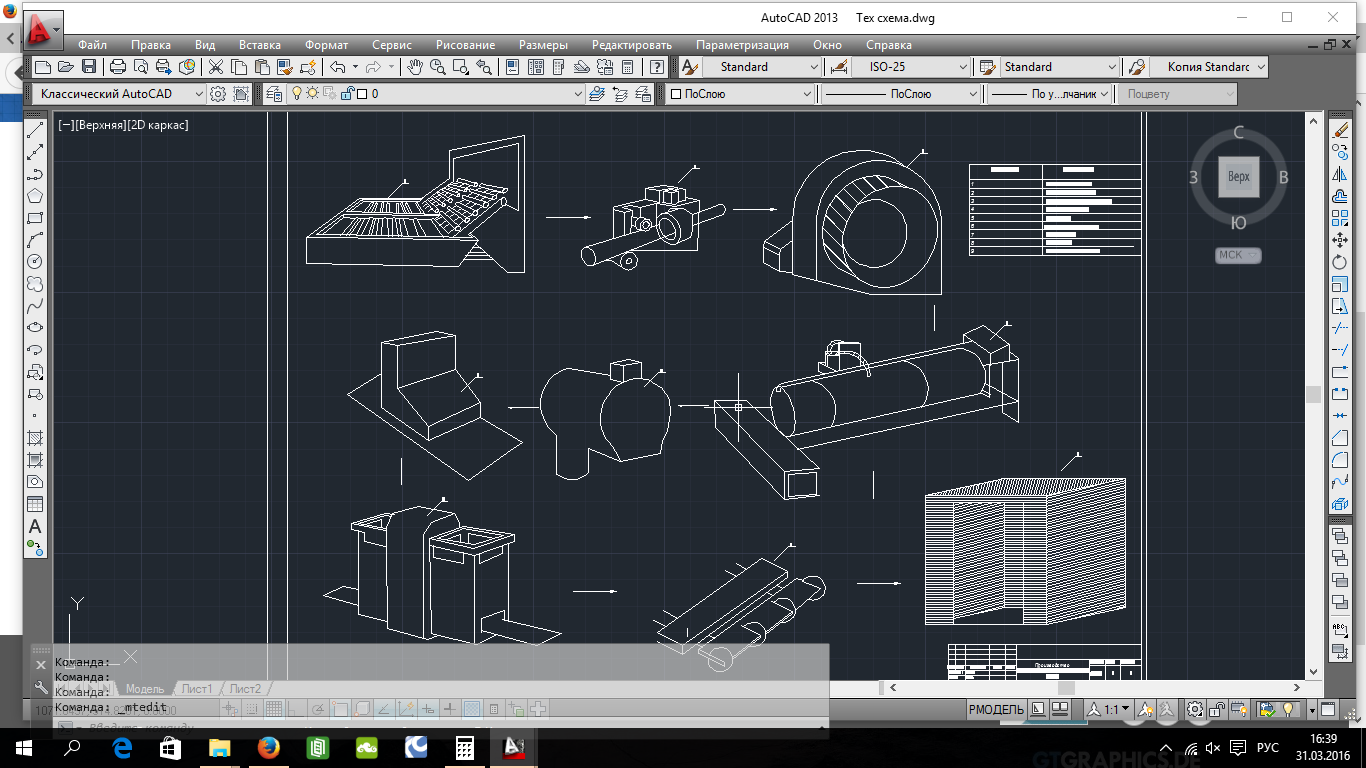Image resolution: width=1366 pixels, height=768 pixels.
Task: Open the Файл menu
Action: tap(92, 45)
